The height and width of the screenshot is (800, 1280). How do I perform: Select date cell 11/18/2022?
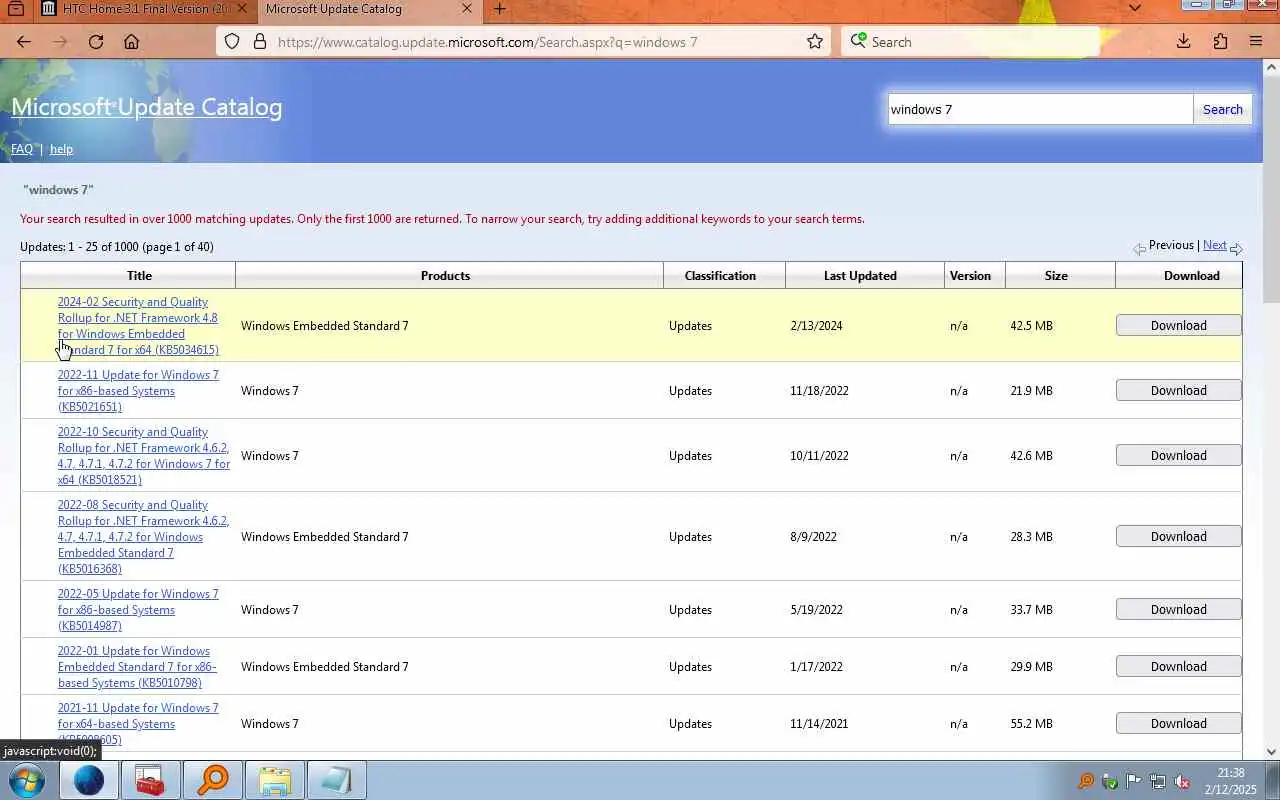(x=819, y=391)
